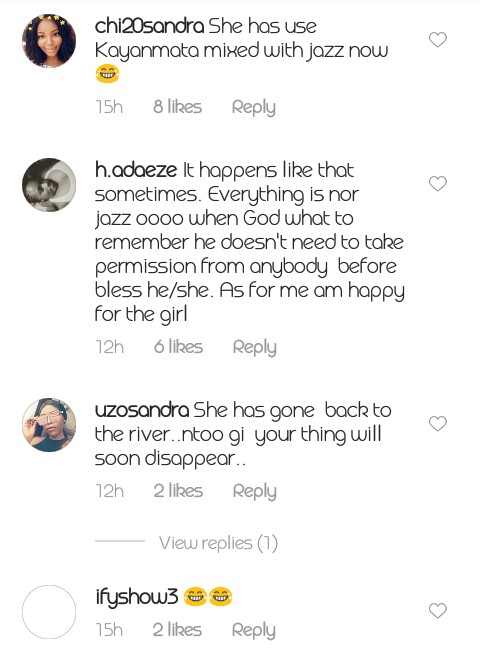Open h.adaeze's profile avatar

click(49, 185)
